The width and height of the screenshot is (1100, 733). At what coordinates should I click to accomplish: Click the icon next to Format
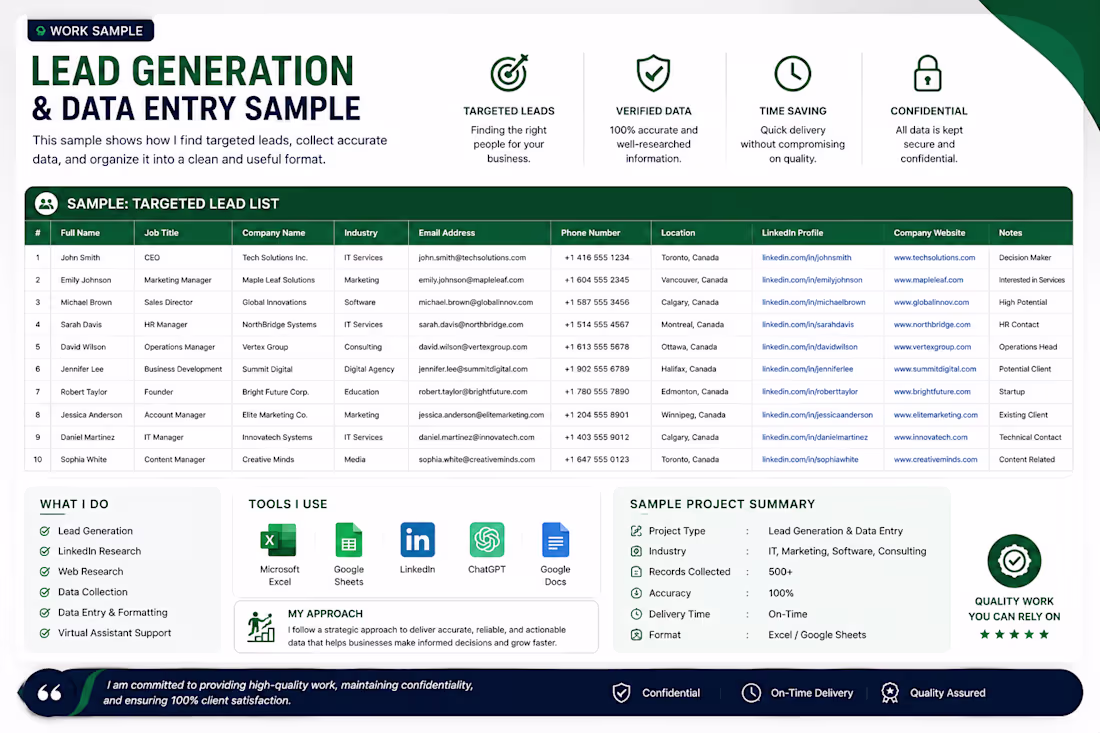coord(636,635)
